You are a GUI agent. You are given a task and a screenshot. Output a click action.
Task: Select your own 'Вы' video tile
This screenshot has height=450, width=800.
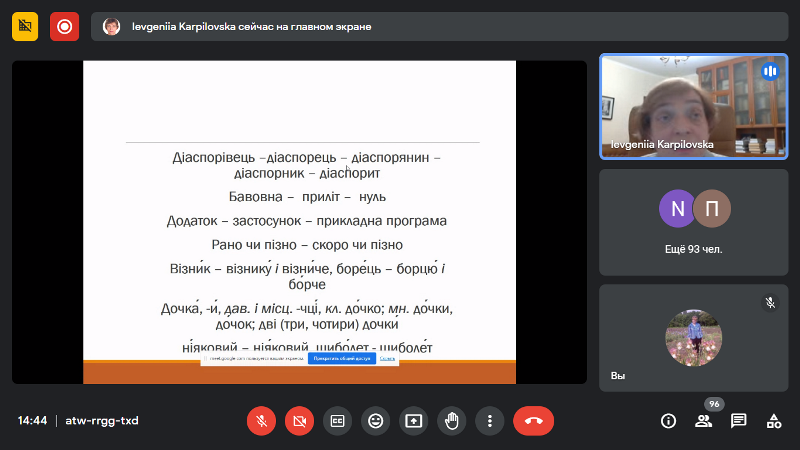click(693, 338)
